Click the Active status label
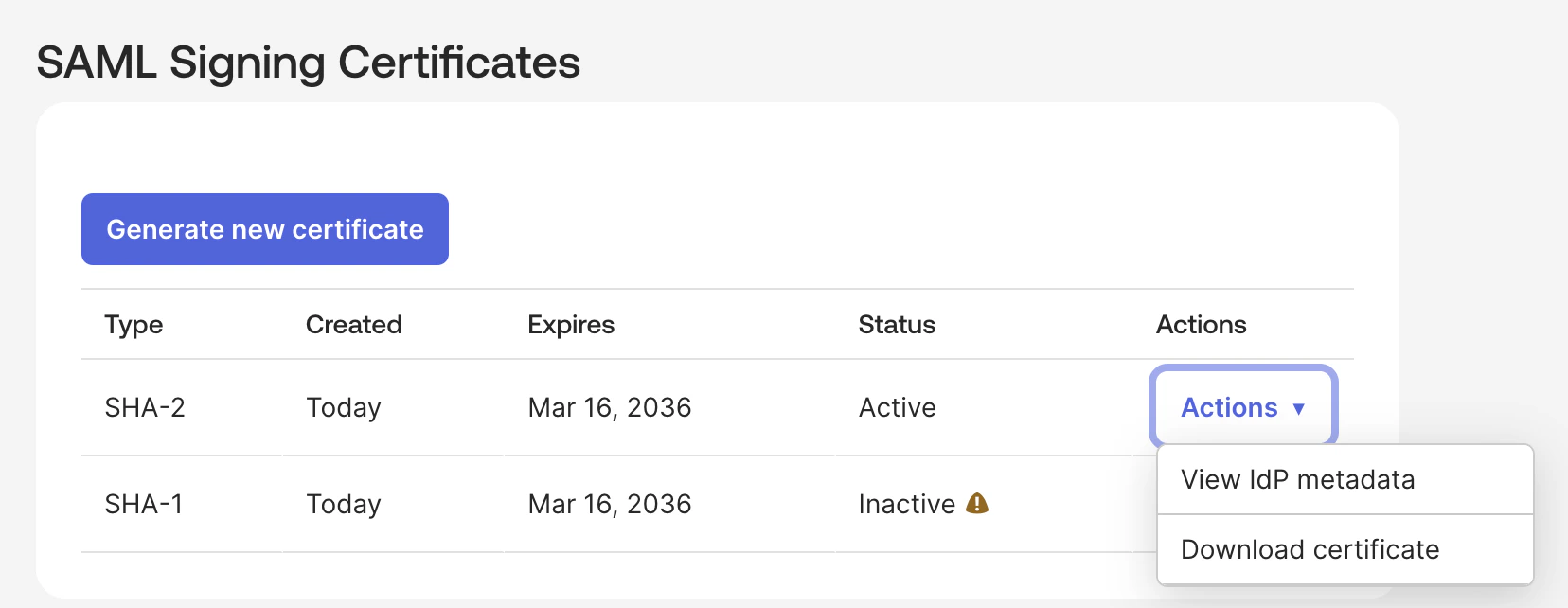The width and height of the screenshot is (1568, 608). (896, 407)
